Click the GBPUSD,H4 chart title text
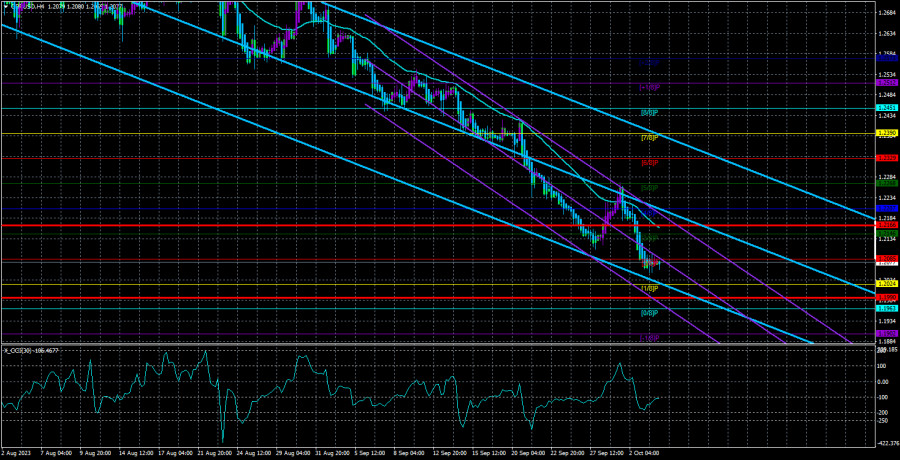900x460 pixels. 27,5
